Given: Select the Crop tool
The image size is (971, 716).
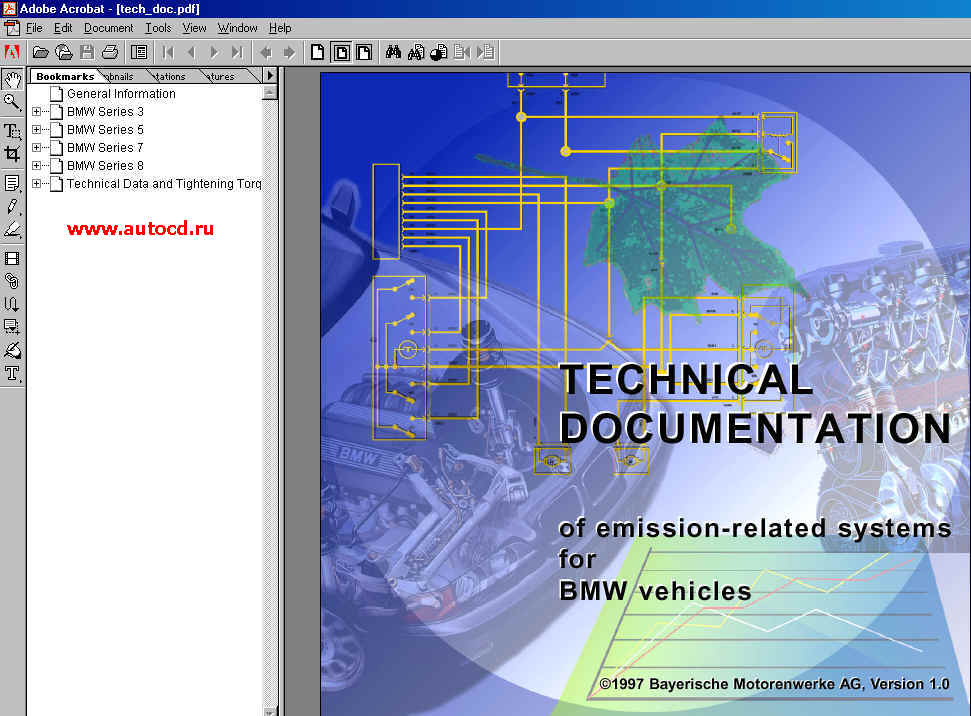Looking at the screenshot, I should click(12, 154).
